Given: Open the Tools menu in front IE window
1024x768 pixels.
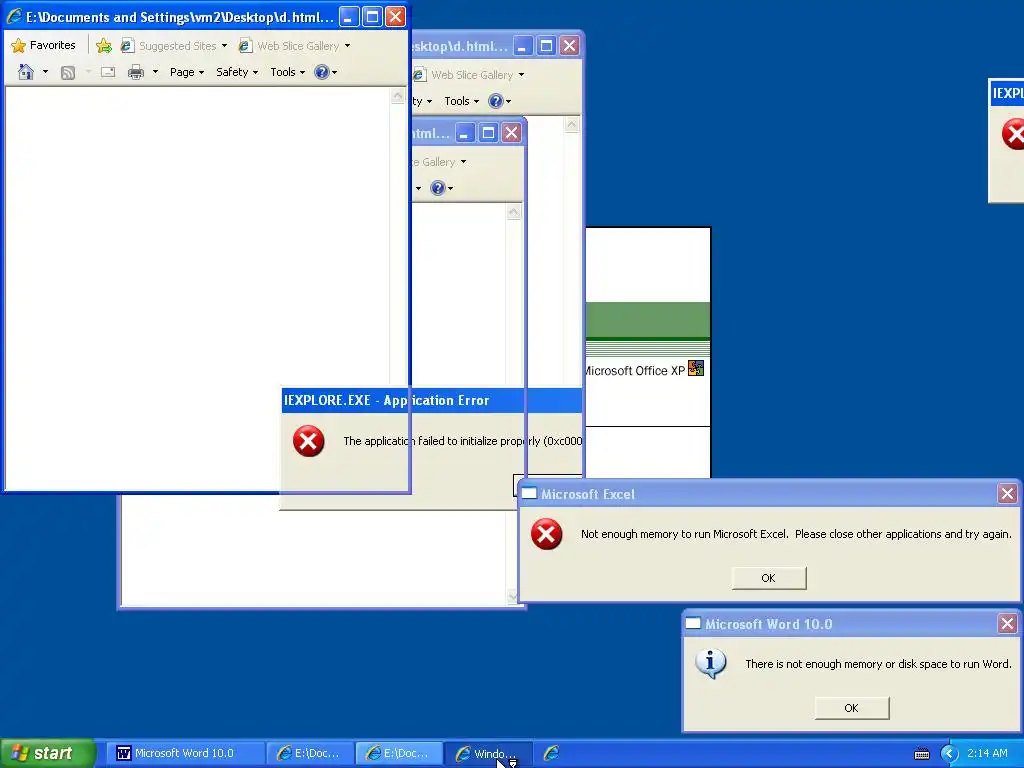Looking at the screenshot, I should (x=287, y=72).
